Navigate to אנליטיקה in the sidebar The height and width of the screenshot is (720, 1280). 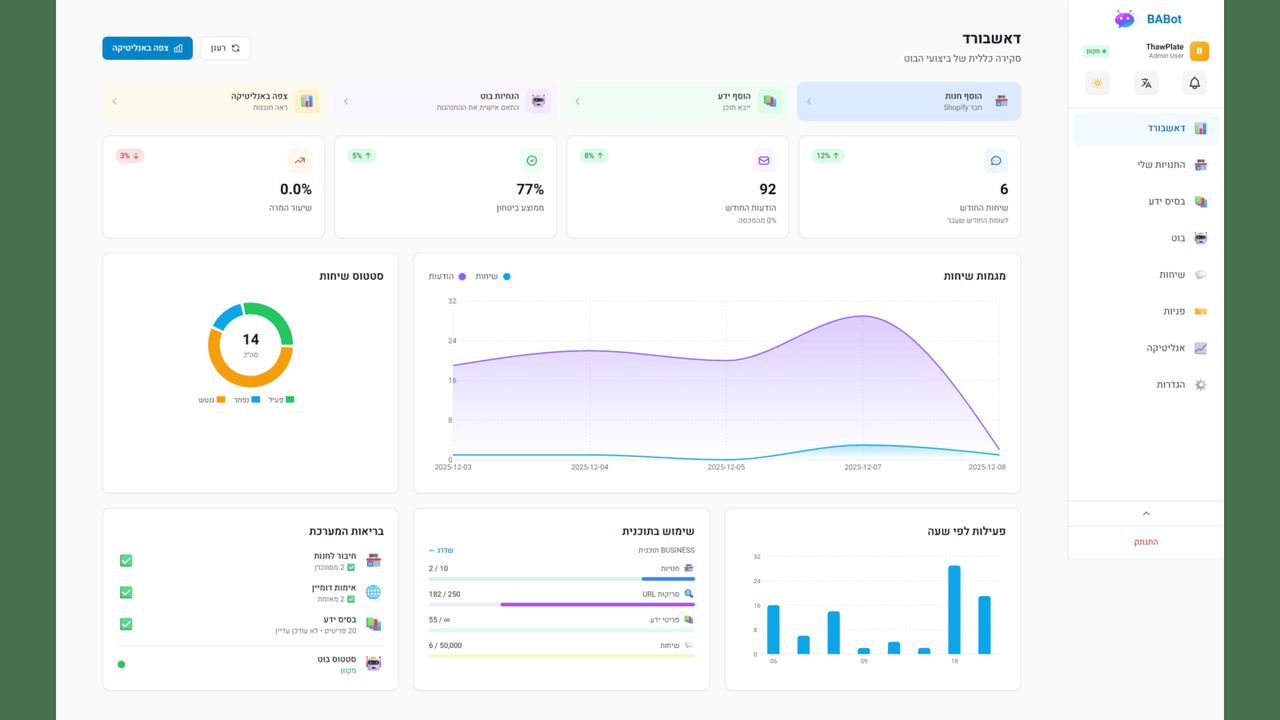[1146, 348]
